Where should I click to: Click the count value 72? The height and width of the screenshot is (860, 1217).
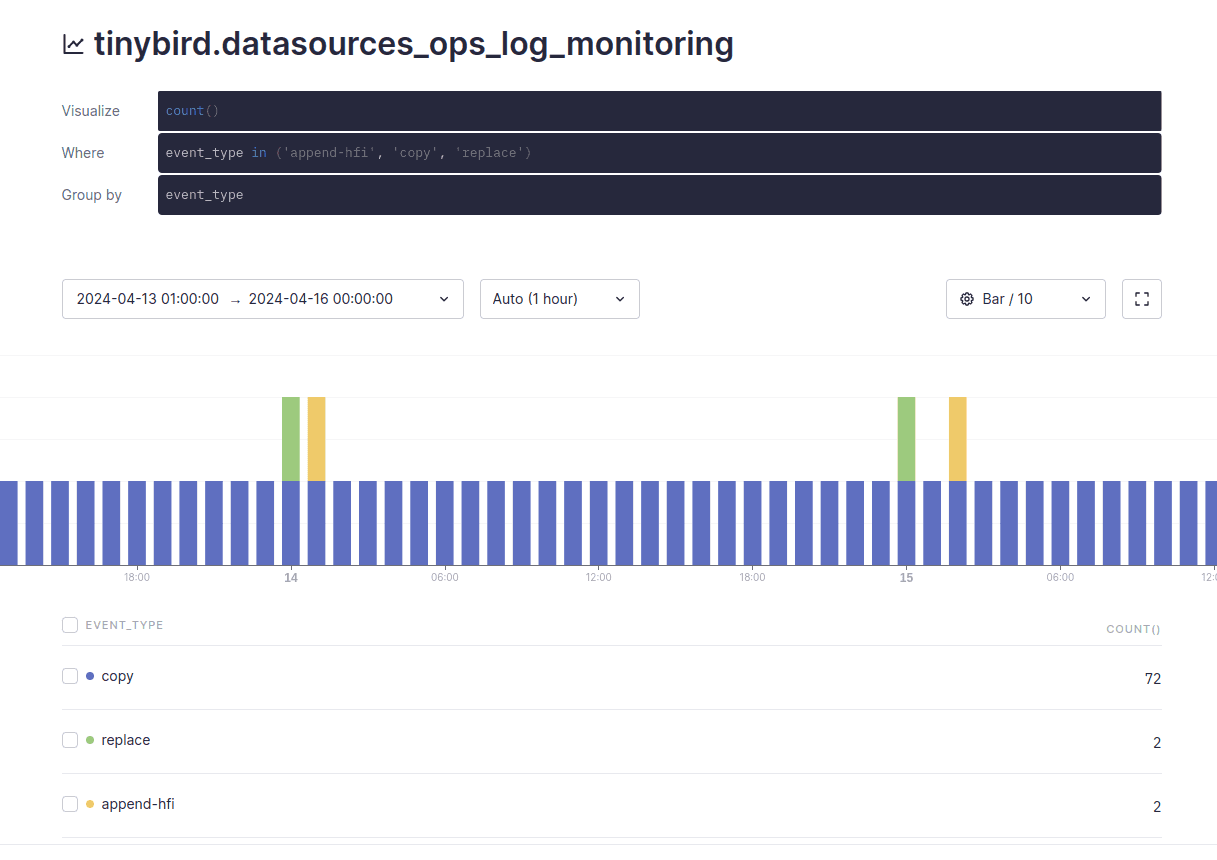(1153, 679)
